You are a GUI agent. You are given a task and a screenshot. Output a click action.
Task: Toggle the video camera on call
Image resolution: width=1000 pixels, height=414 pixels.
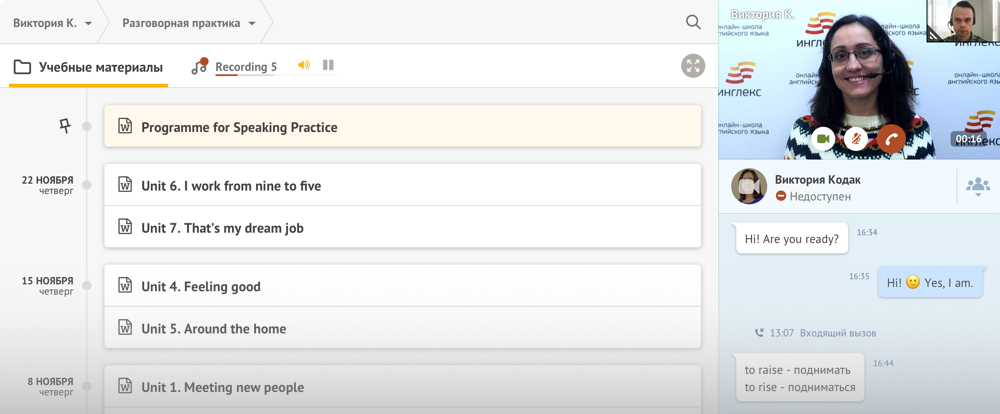(x=823, y=138)
